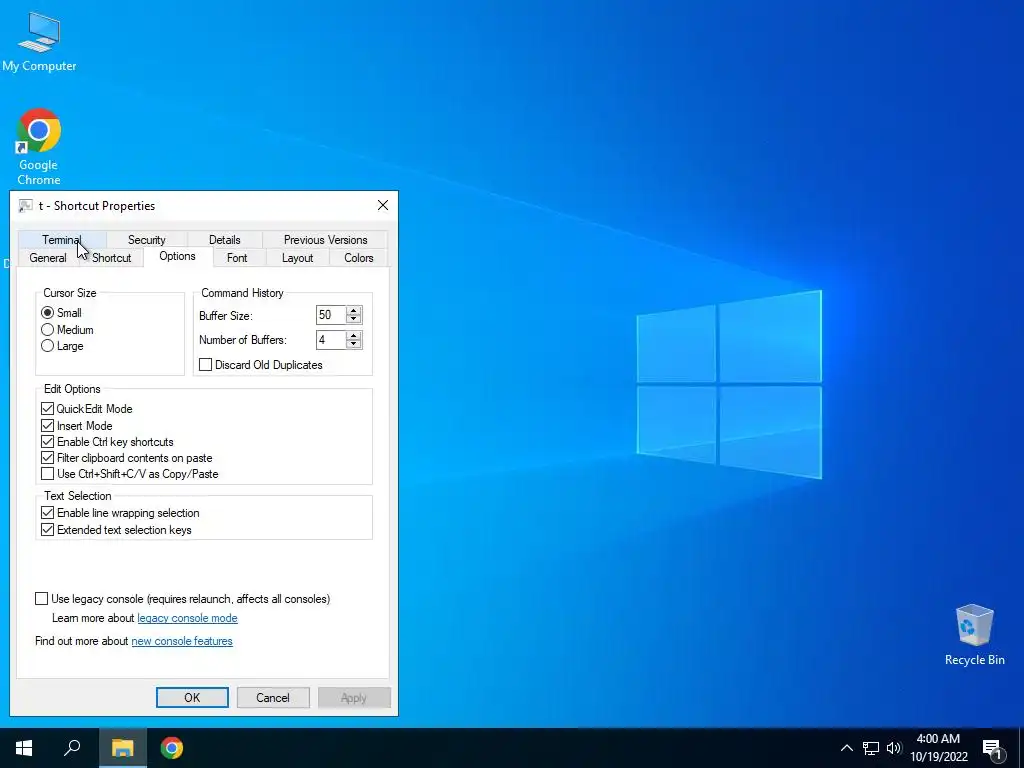Open the notification action center
The image size is (1024, 768).
click(992, 748)
